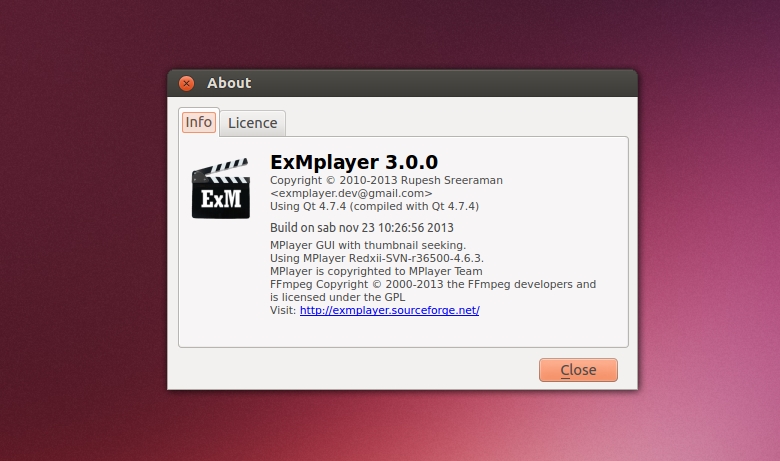The height and width of the screenshot is (461, 780).
Task: Click the Using MPlayer Redxii-SVN-r36500 line
Action: pyautogui.click(x=377, y=258)
